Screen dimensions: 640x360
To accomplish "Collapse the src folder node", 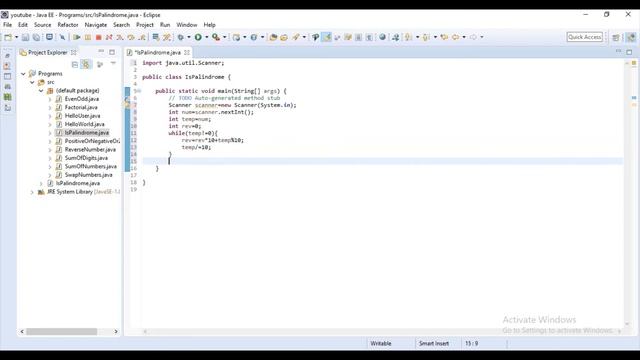I will 32,82.
